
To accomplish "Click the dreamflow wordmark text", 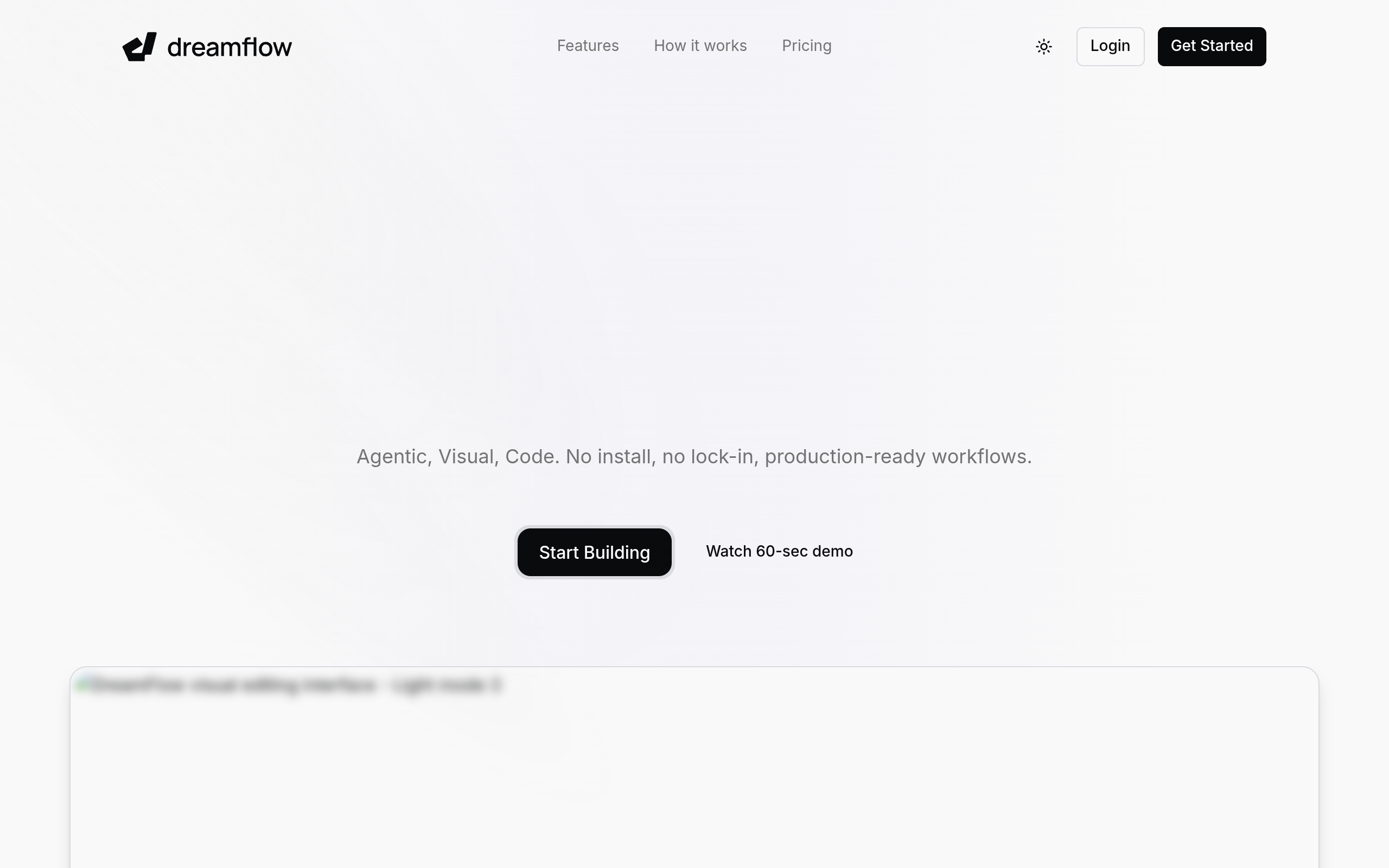I will pyautogui.click(x=229, y=47).
